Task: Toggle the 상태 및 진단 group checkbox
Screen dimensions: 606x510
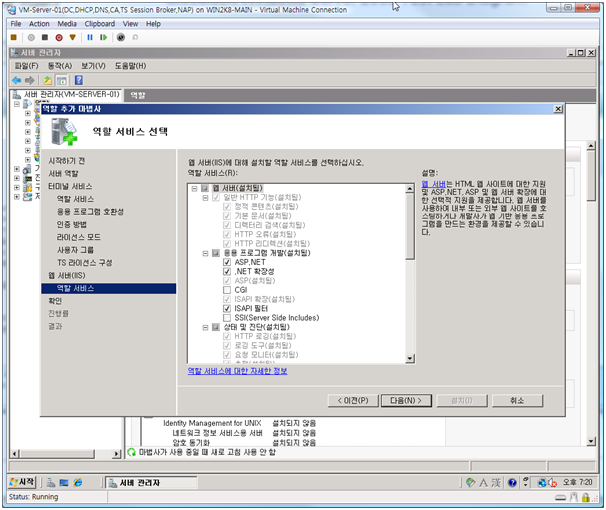Action: click(x=216, y=327)
